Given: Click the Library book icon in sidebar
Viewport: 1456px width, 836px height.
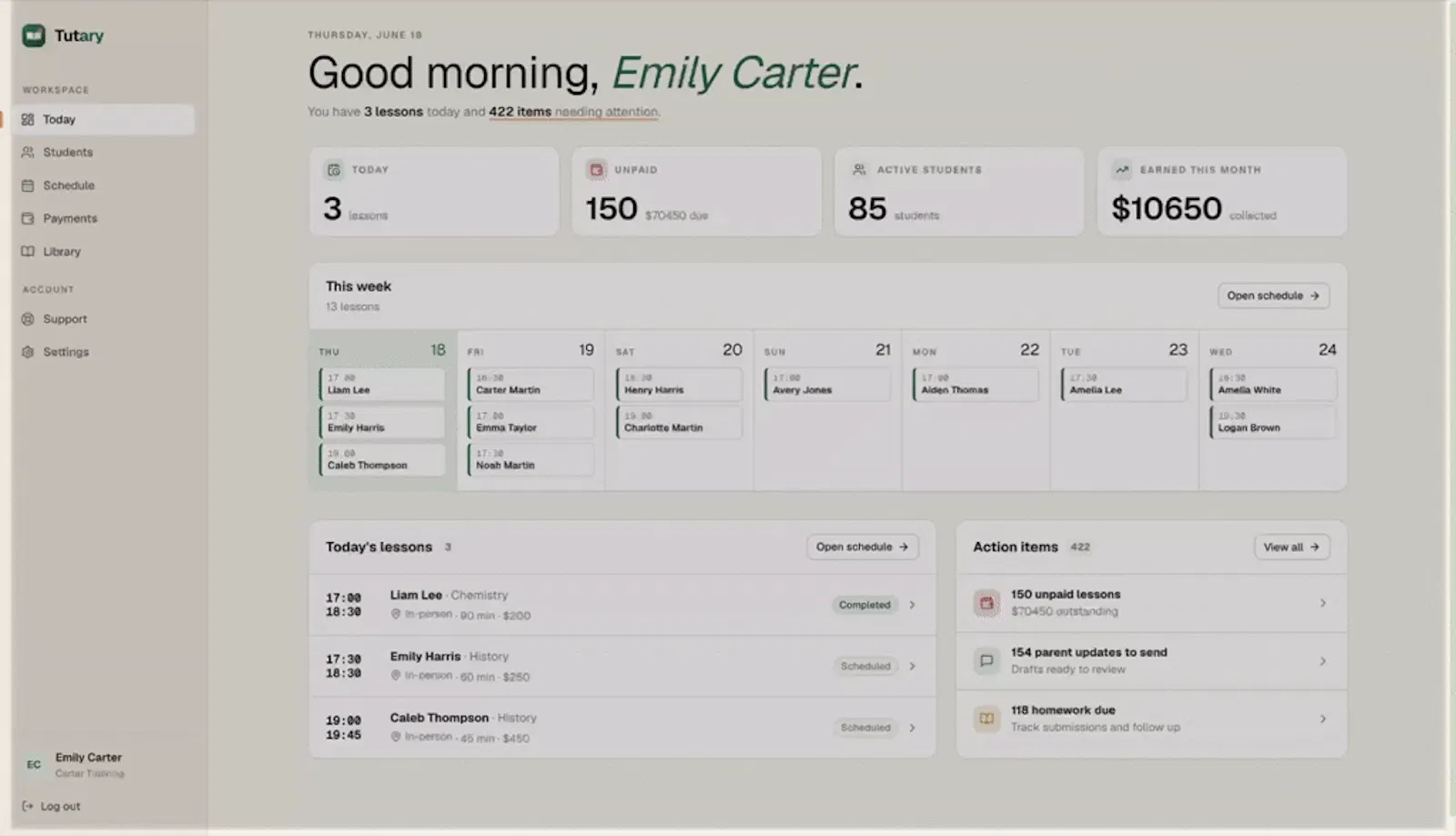Looking at the screenshot, I should click(28, 251).
